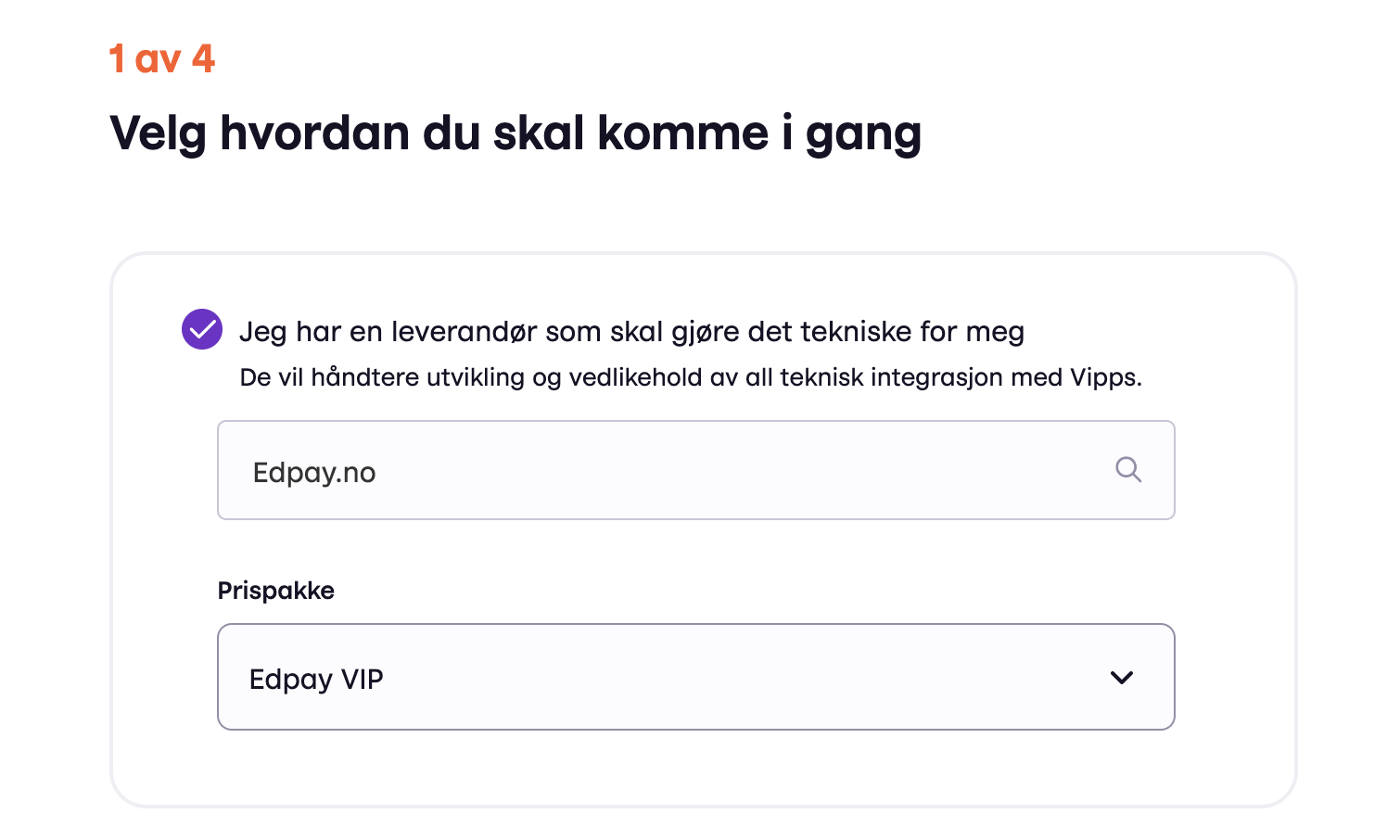The image size is (1400, 840).
Task: Click the 'De vil håndtere utvikling' description
Action: coord(690,377)
